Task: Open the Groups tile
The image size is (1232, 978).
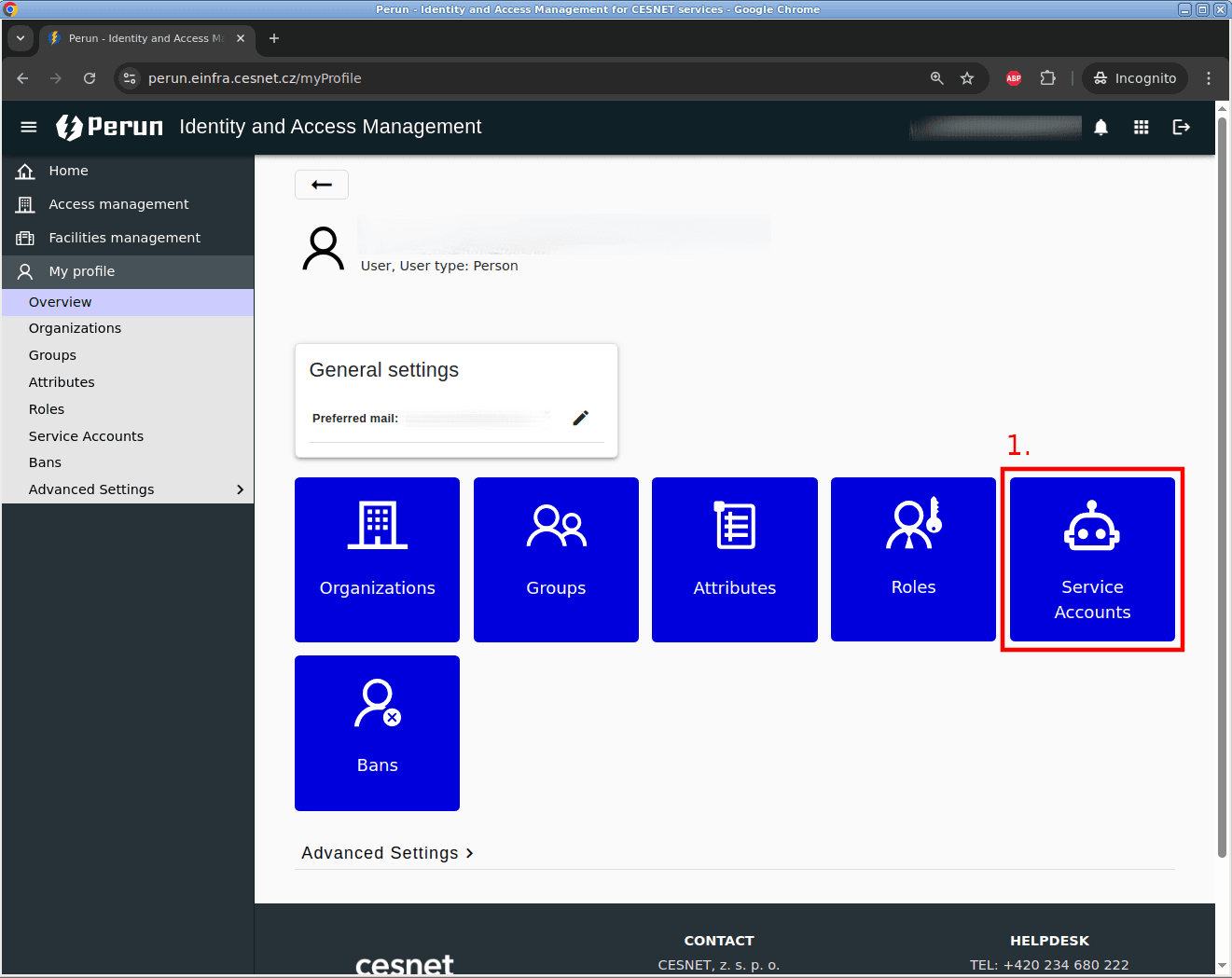Action: [x=556, y=559]
